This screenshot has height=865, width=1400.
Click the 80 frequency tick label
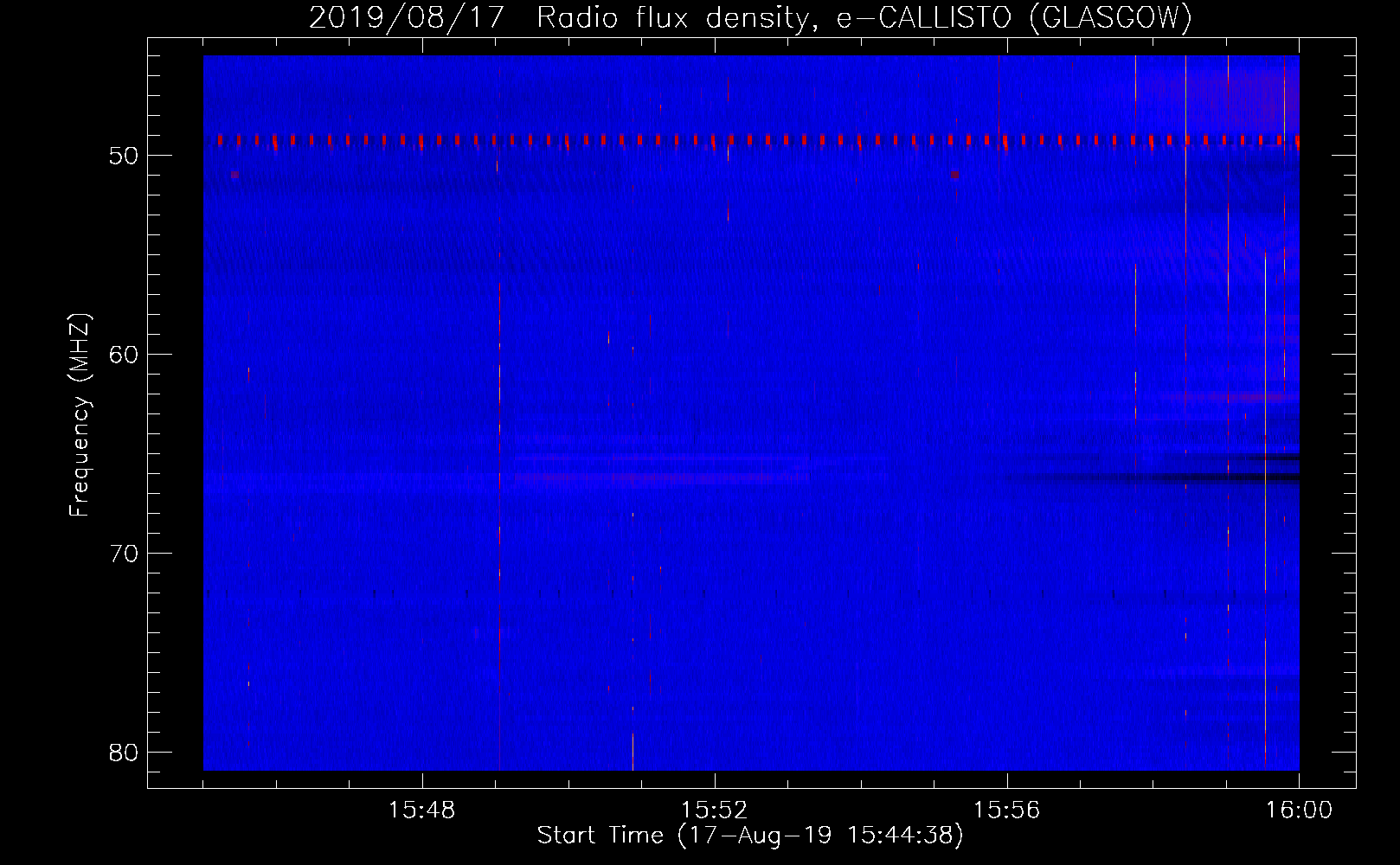(125, 753)
